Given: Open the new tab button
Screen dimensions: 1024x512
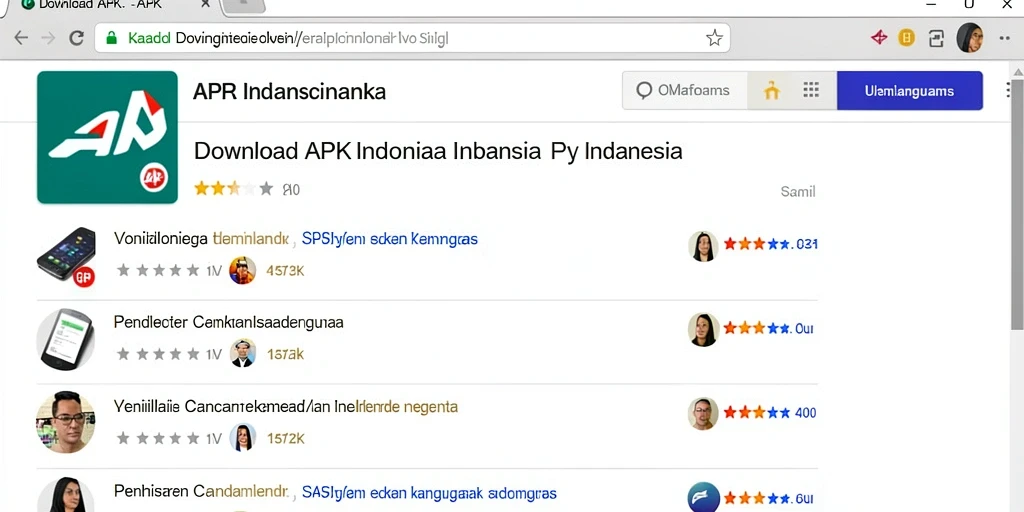Looking at the screenshot, I should tap(244, 6).
